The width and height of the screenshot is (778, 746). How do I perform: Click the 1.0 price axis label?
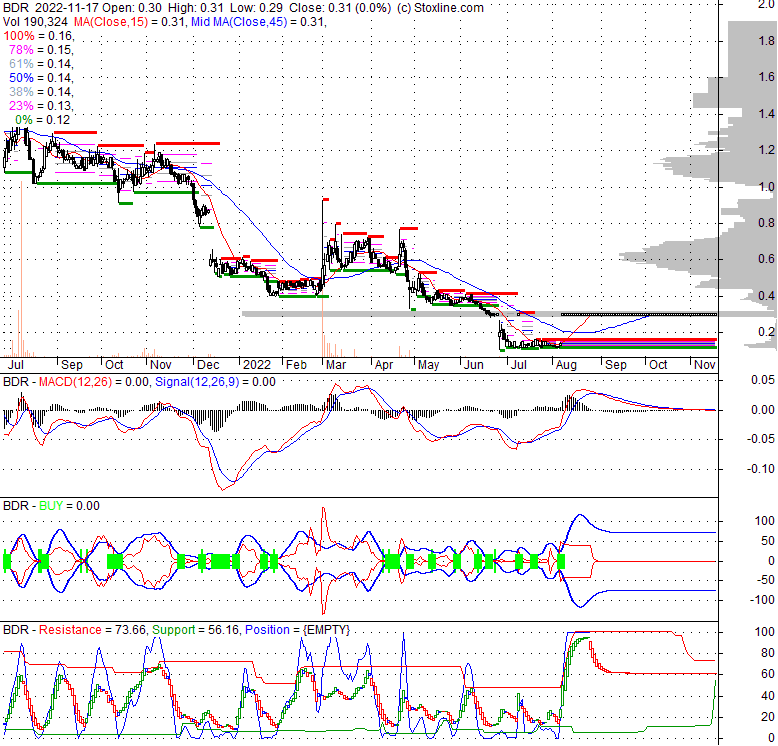(766, 186)
